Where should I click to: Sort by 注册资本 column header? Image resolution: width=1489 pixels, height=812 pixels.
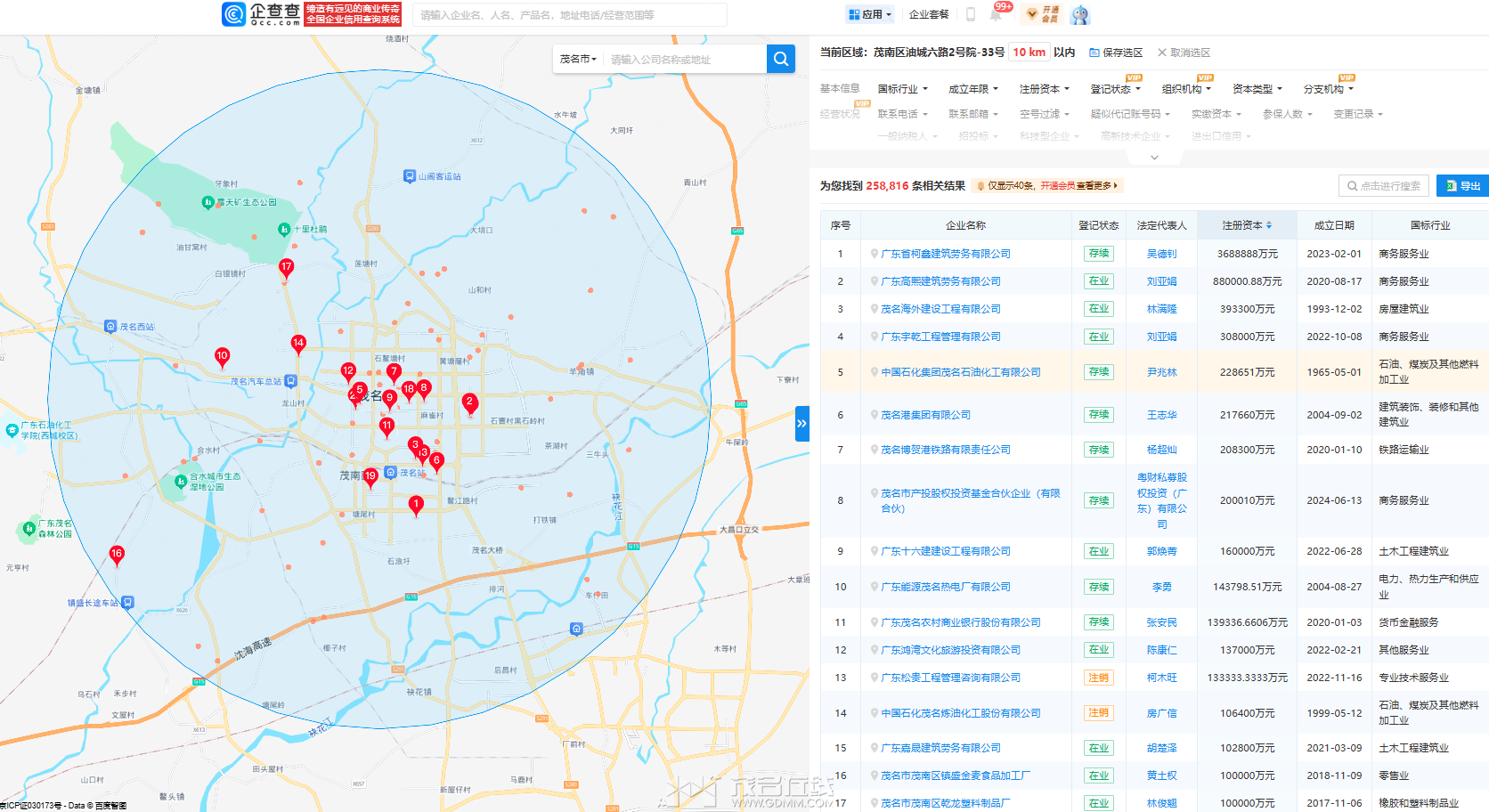pyautogui.click(x=1247, y=225)
